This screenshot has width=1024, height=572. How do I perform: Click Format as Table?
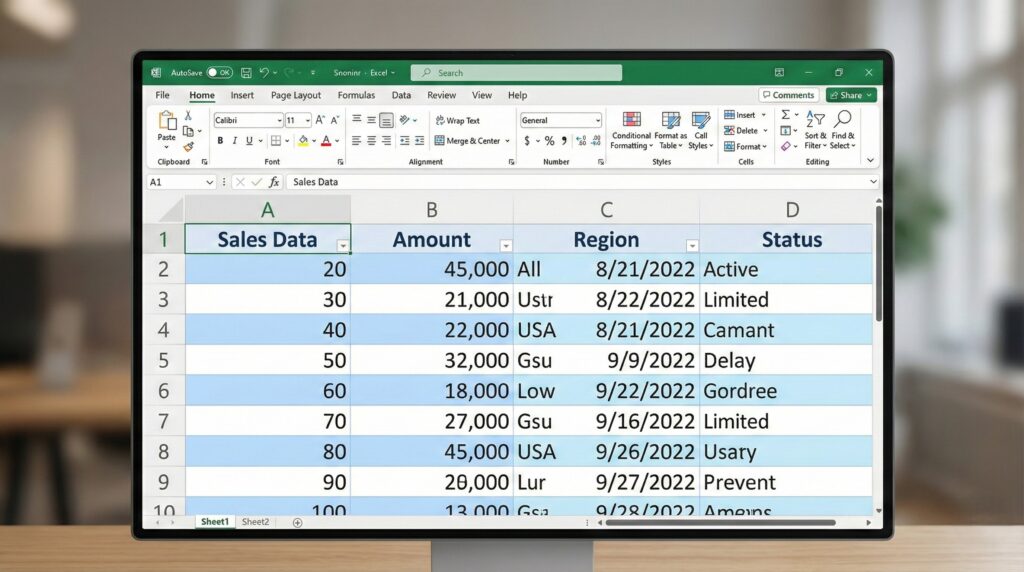tap(671, 131)
